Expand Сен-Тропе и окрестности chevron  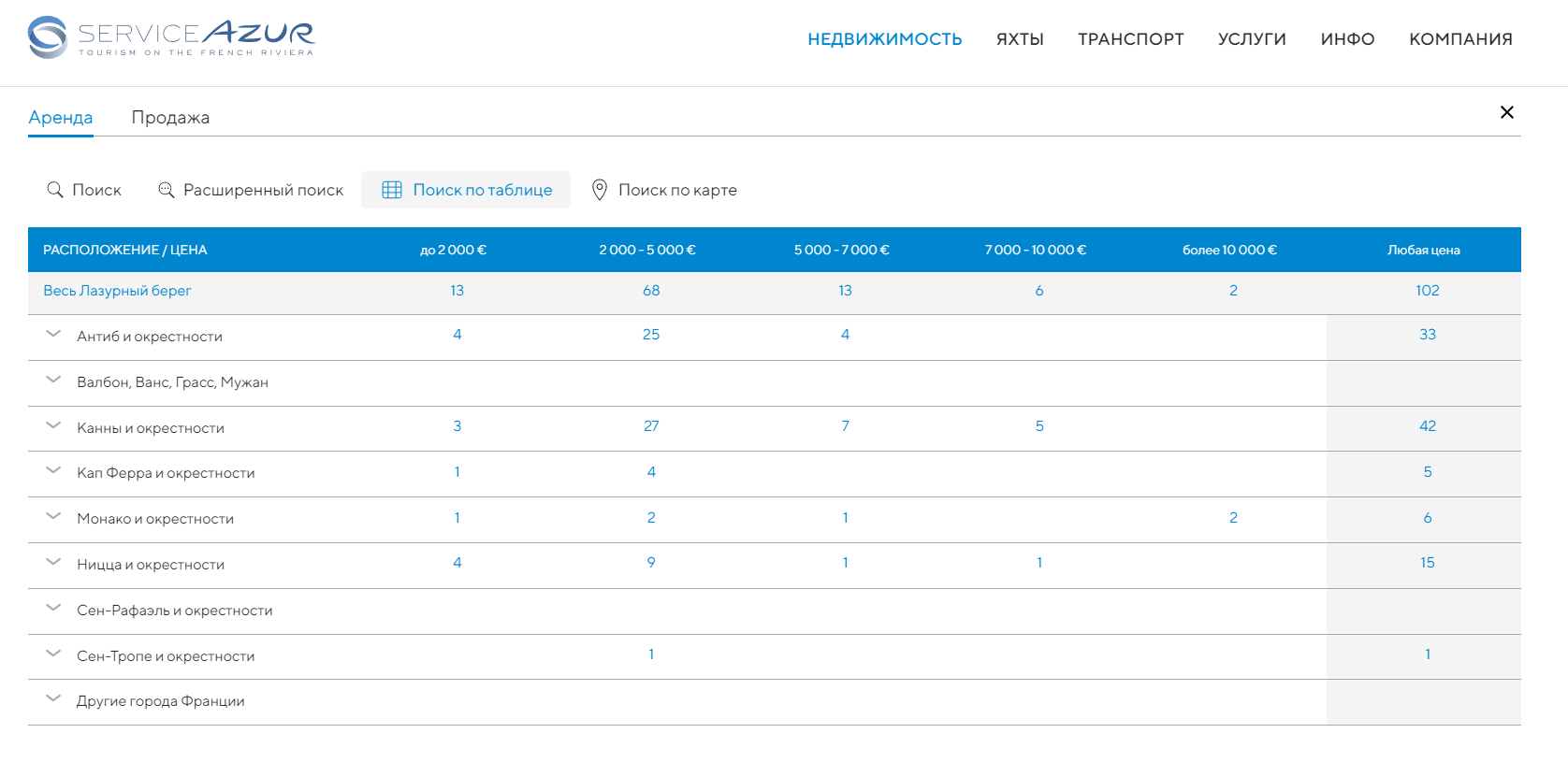point(53,654)
